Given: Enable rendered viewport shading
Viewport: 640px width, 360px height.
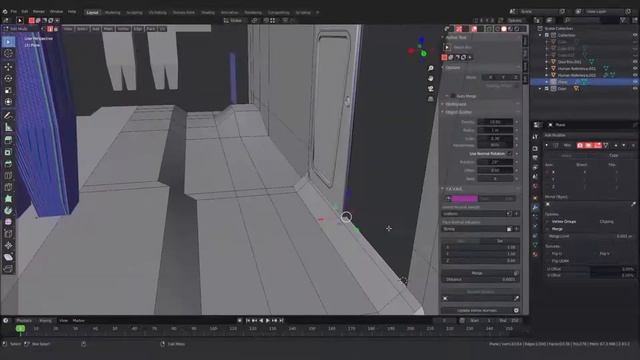Looking at the screenshot, I should point(517,29).
